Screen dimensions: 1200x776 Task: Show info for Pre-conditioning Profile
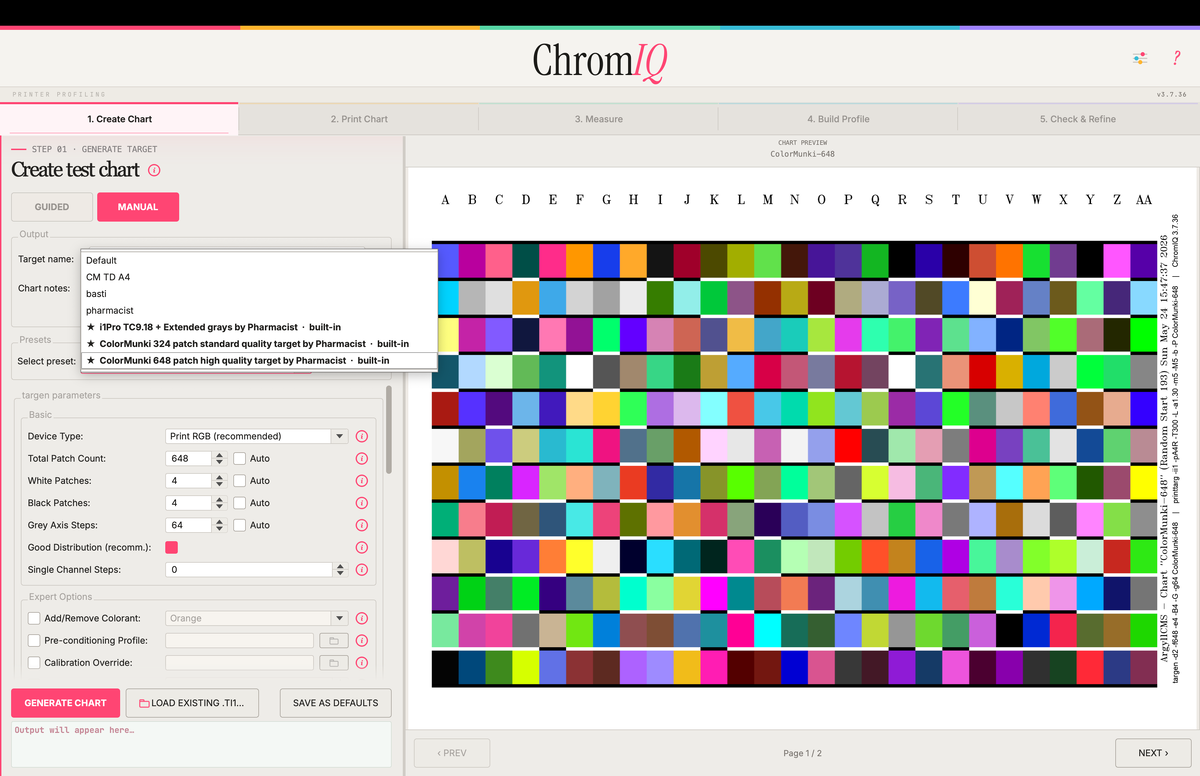coord(362,640)
